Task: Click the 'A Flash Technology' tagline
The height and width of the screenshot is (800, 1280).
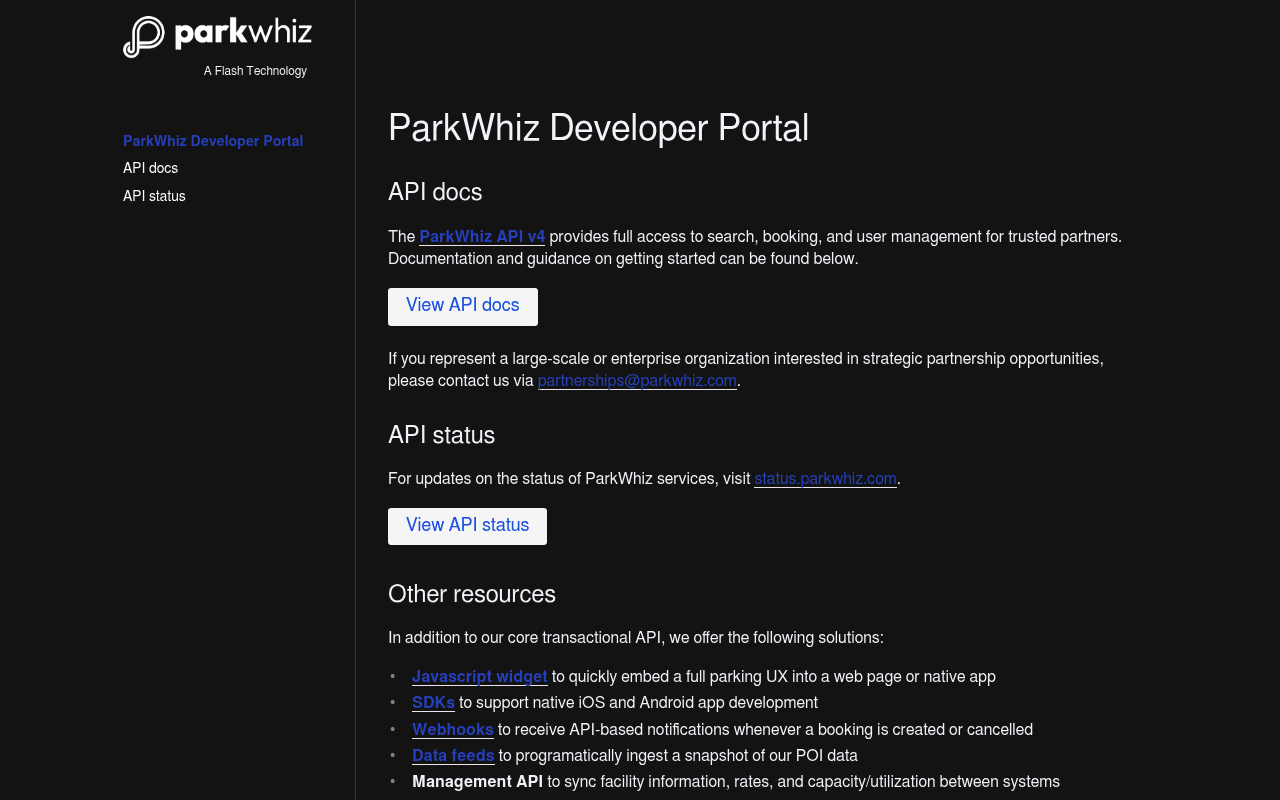Action: point(255,71)
